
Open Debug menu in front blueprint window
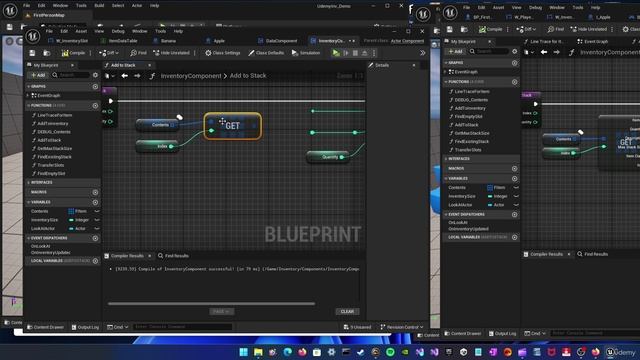[118, 31]
